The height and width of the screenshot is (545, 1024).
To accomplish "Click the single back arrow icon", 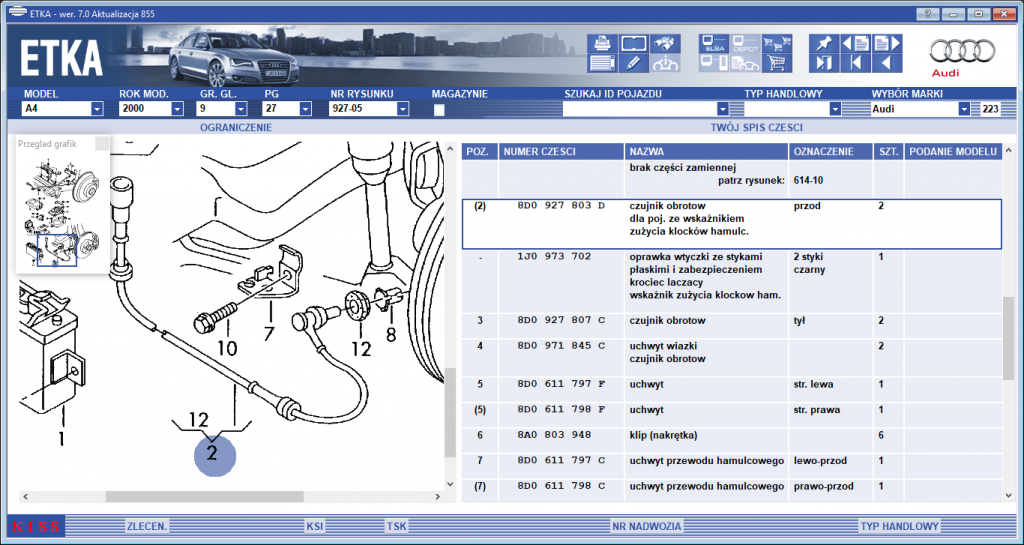I will (x=887, y=63).
